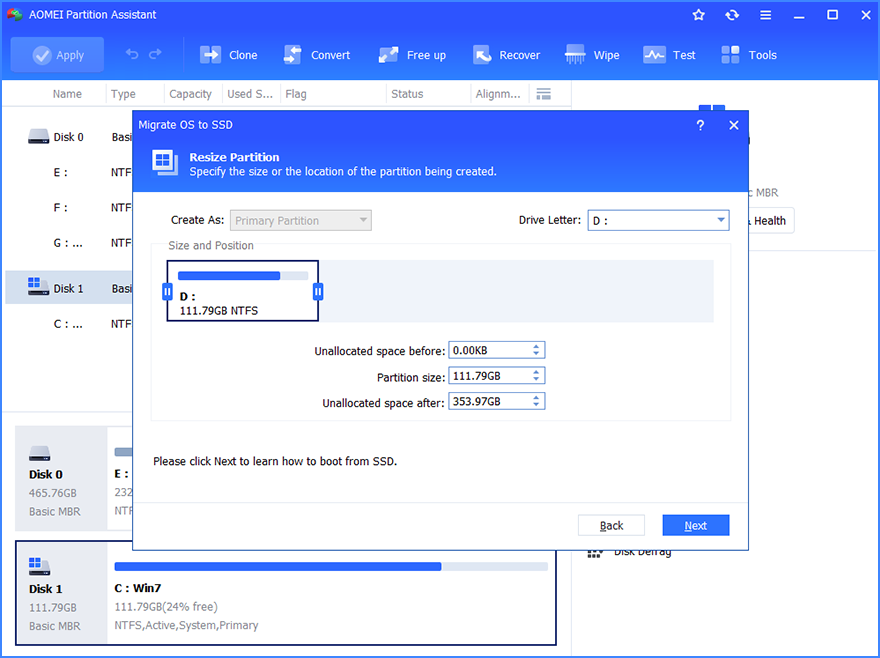Screen dimensions: 880x658
Task: Sort by the Name column header
Action: 67,94
